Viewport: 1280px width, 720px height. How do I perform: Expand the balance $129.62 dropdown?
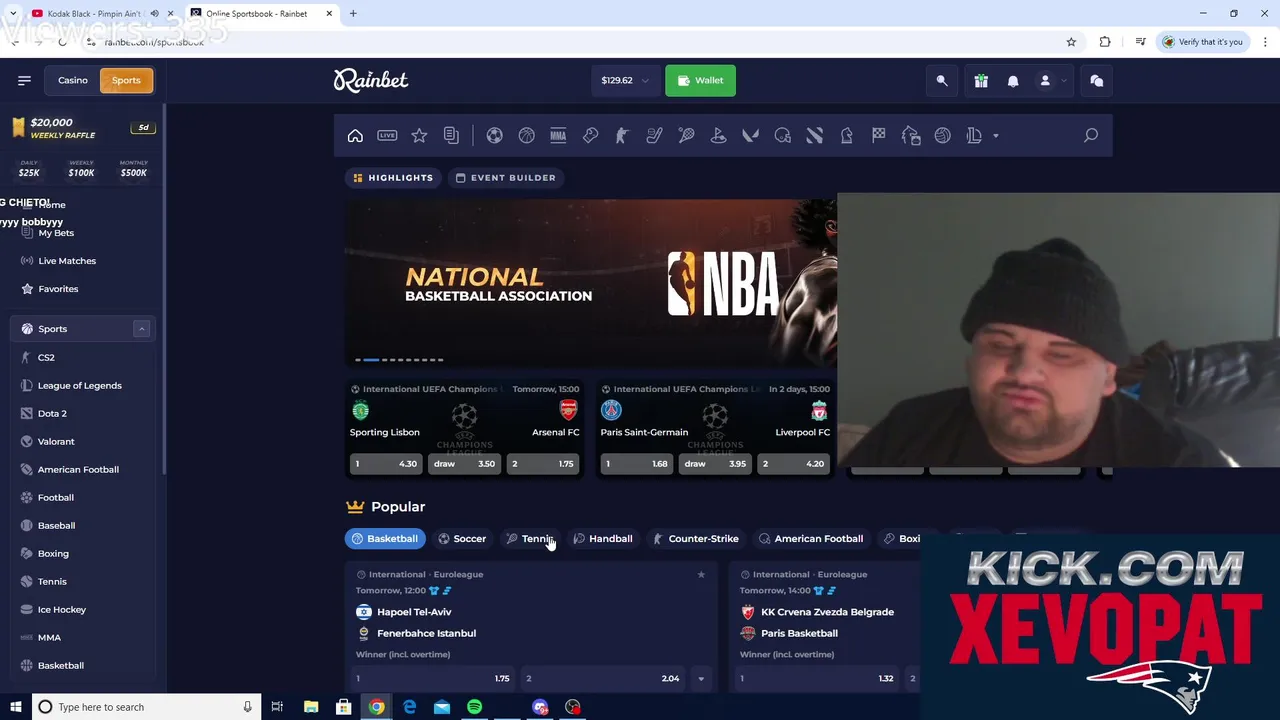click(x=625, y=80)
